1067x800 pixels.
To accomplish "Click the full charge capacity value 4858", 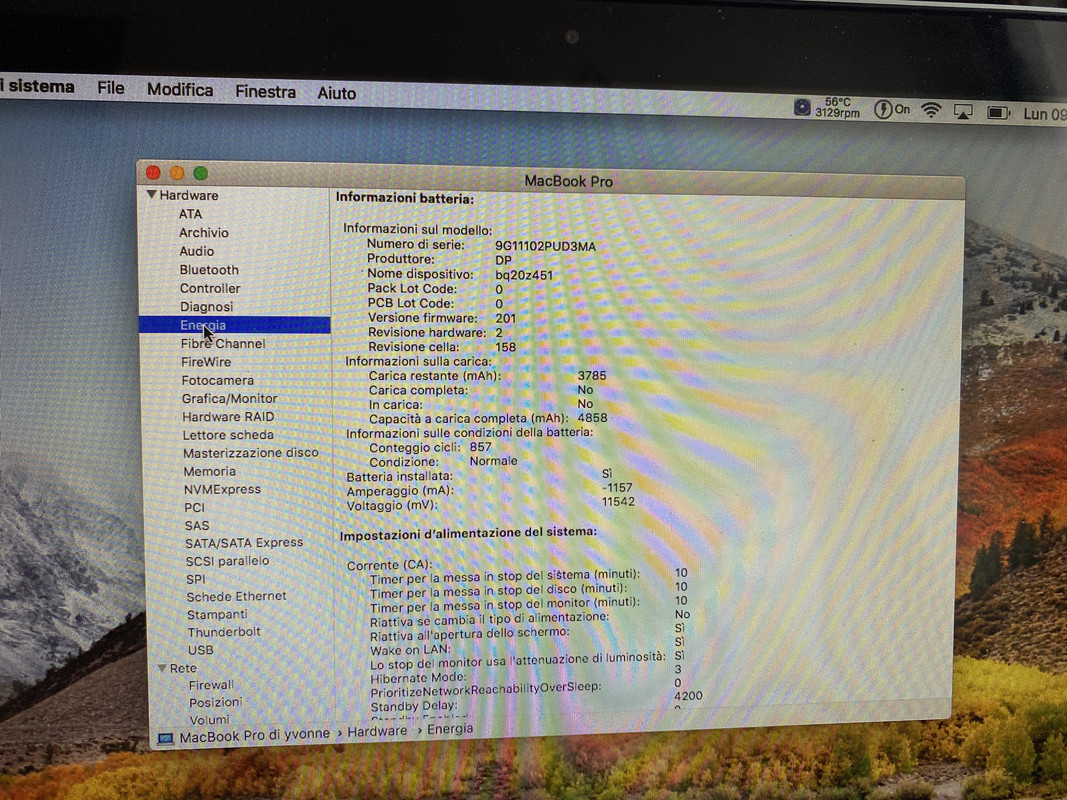I will tap(592, 418).
